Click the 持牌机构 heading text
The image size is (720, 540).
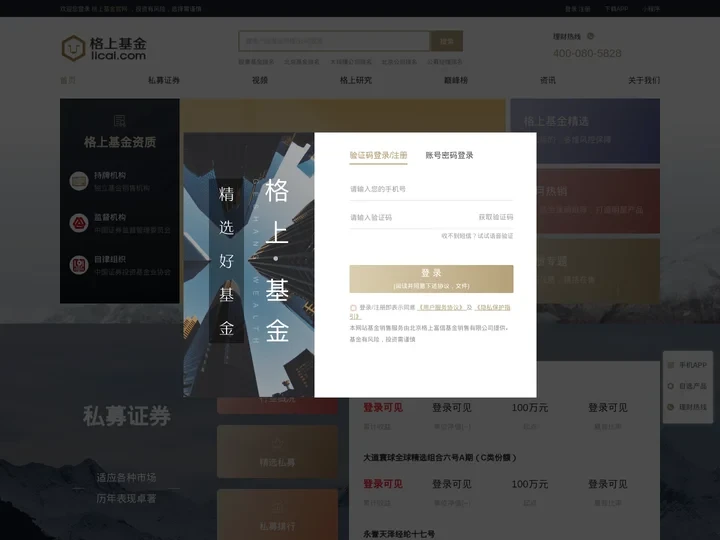click(110, 175)
